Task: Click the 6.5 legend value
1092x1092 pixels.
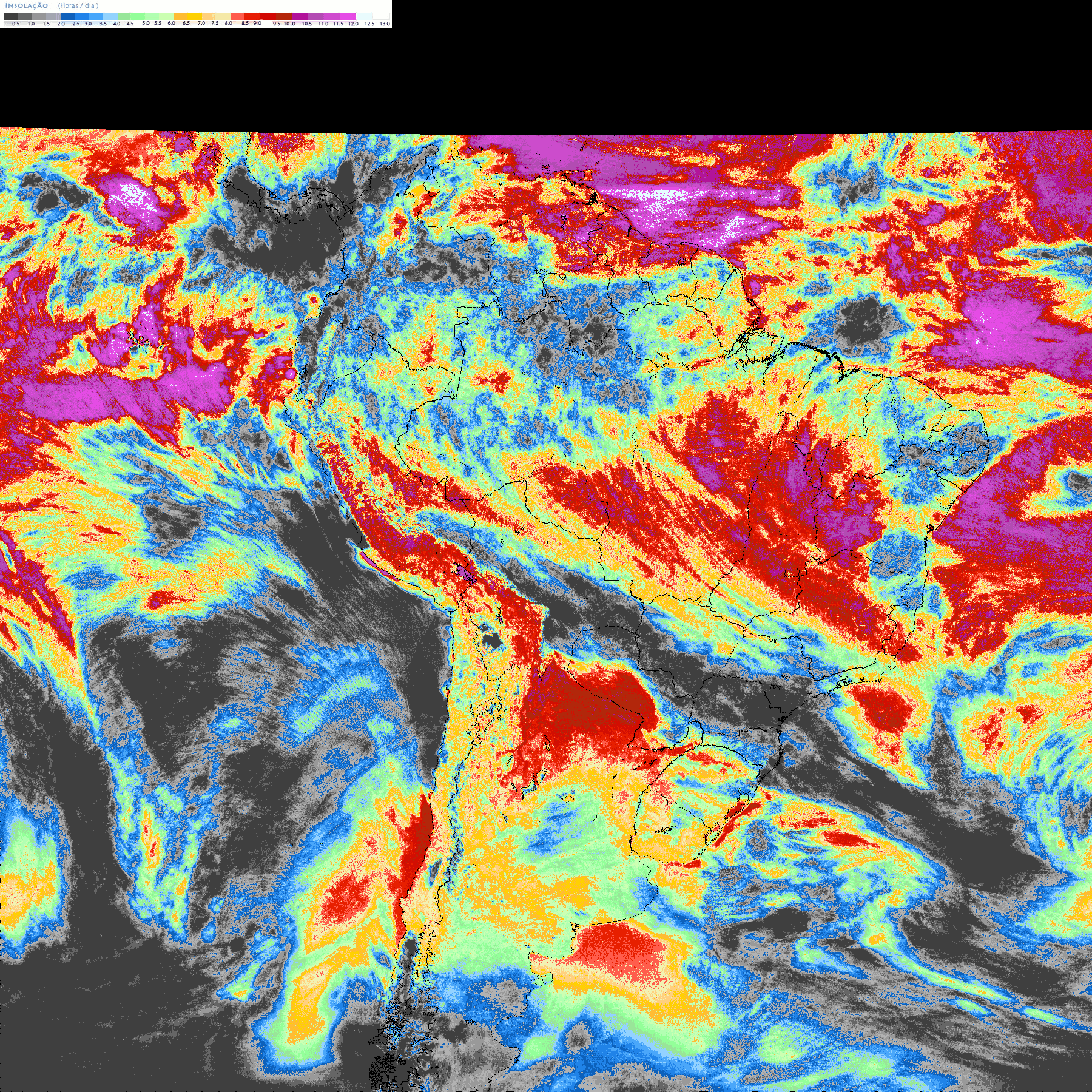Action: [x=186, y=23]
